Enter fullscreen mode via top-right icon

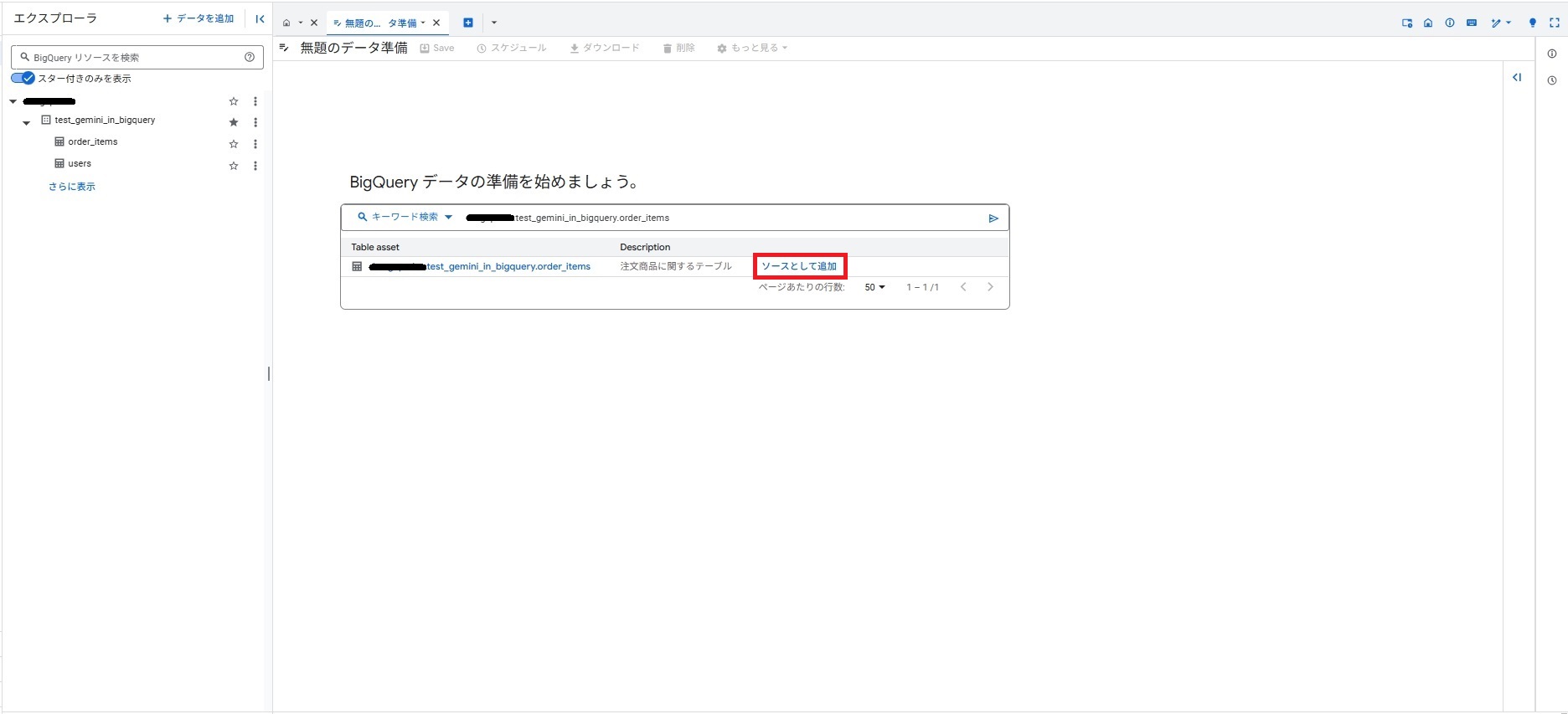[1554, 23]
